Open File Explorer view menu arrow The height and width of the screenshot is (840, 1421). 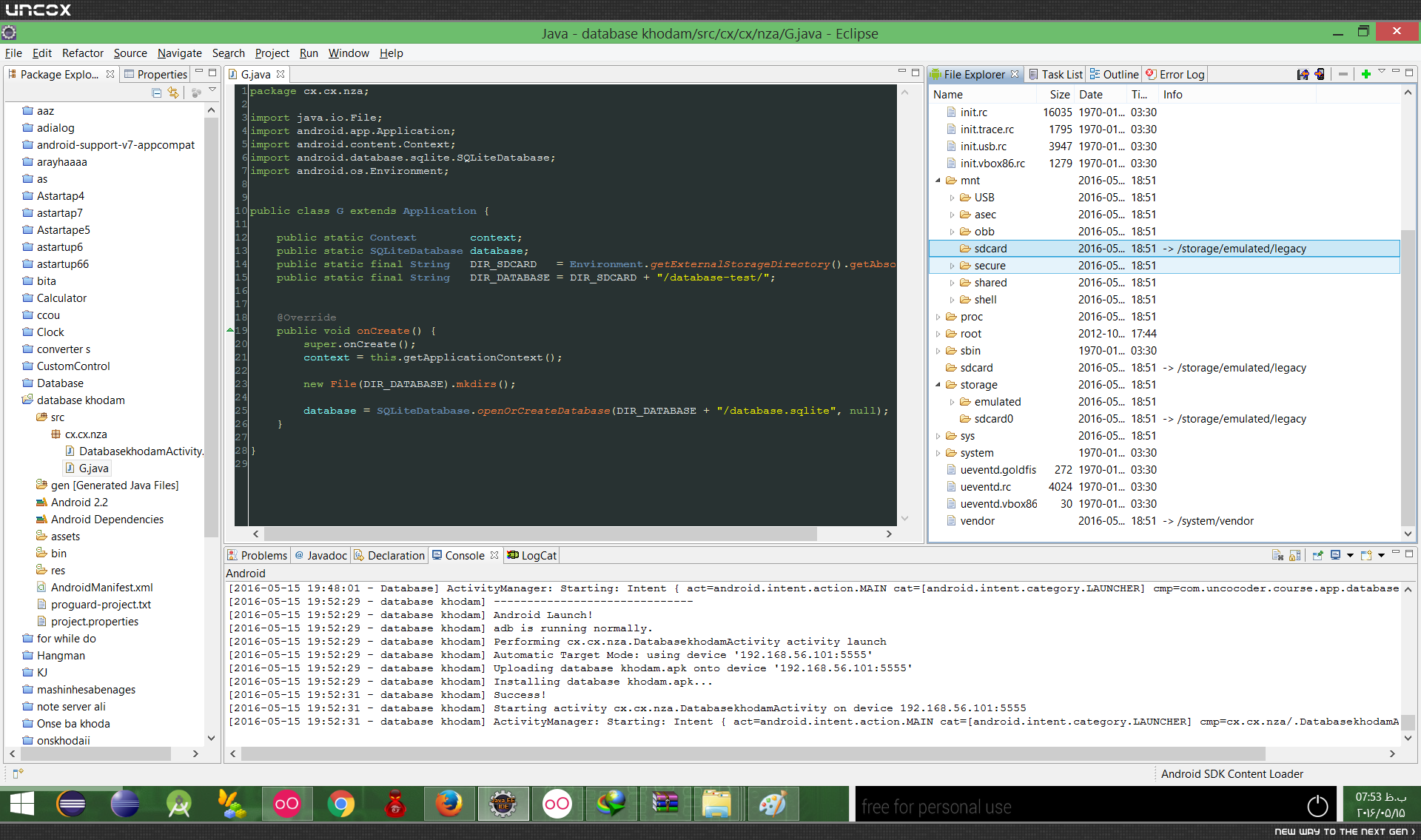coord(1381,72)
